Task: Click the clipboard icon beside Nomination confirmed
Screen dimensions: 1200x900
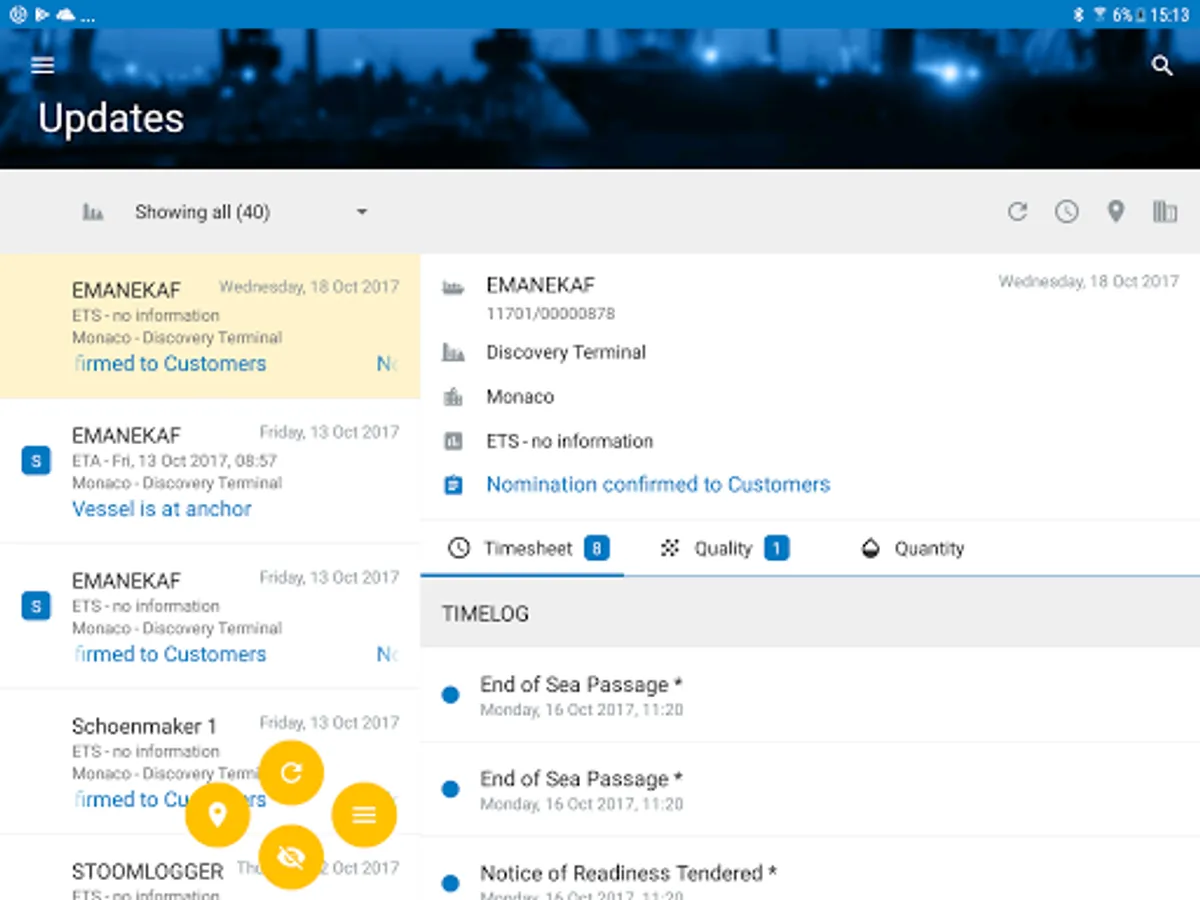Action: pos(453,485)
